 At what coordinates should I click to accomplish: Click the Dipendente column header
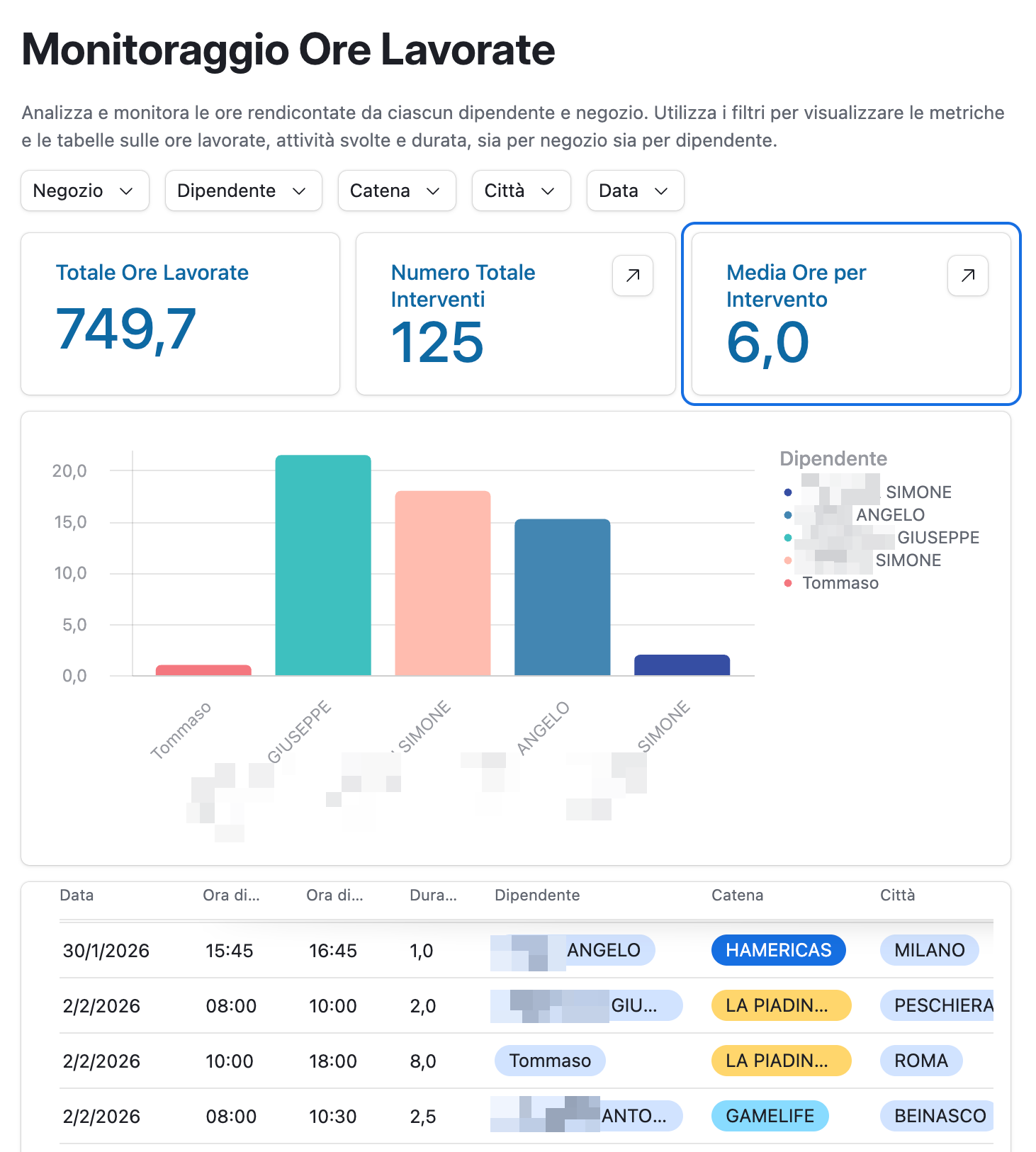tap(537, 895)
